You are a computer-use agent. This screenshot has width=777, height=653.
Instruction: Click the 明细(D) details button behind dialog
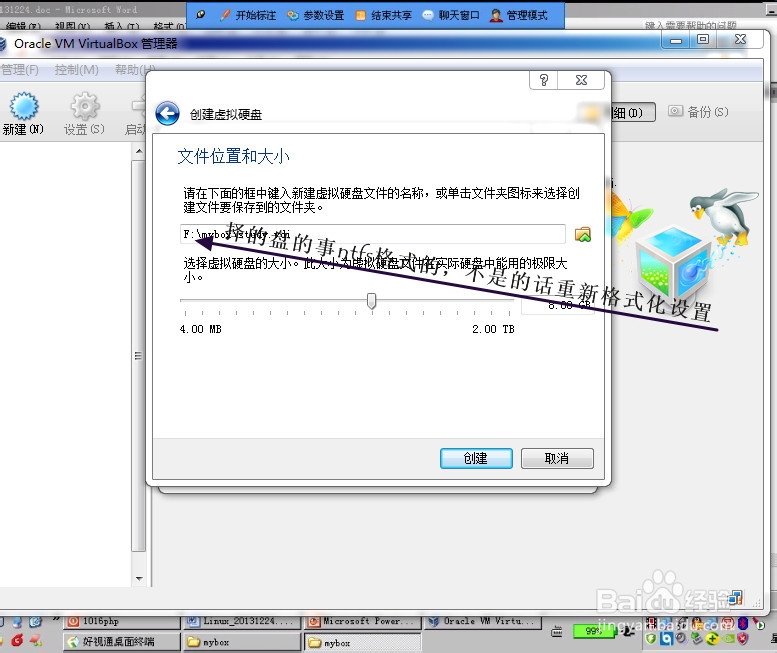(x=632, y=112)
